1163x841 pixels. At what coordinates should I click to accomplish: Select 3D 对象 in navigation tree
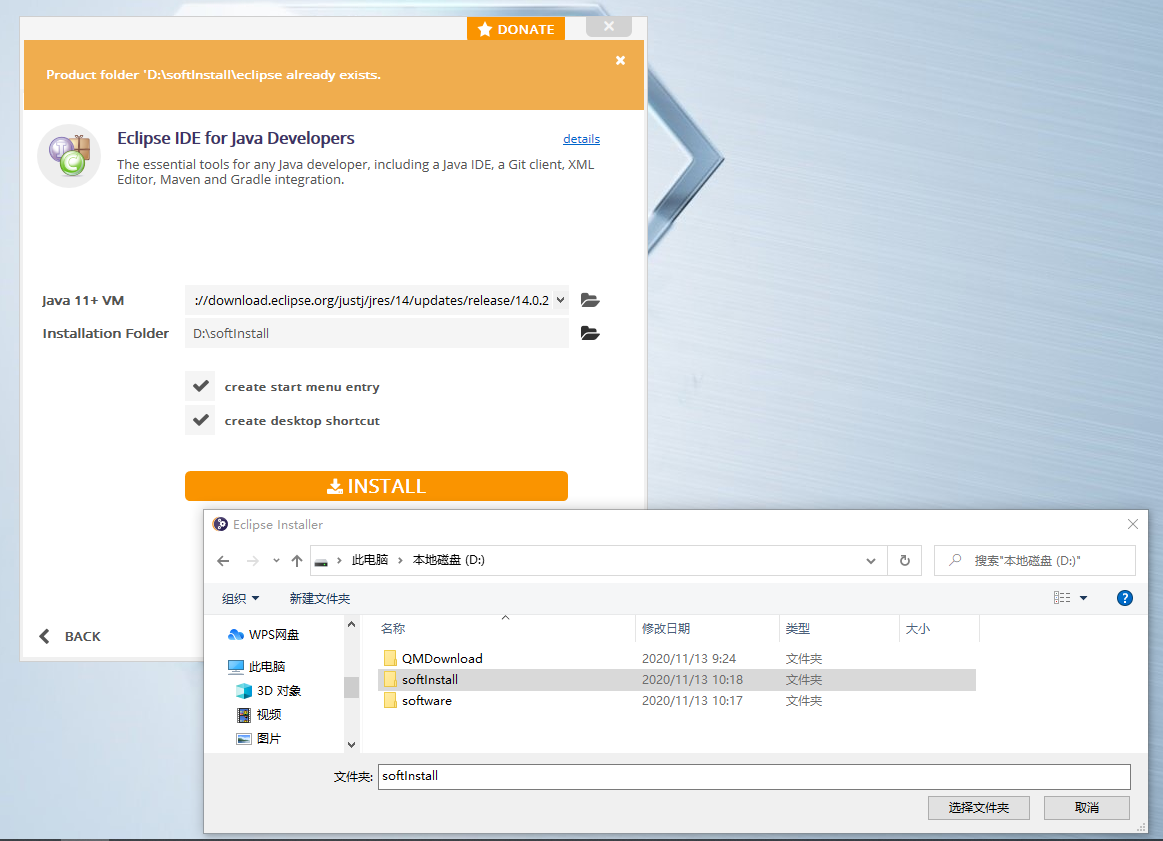tap(268, 690)
